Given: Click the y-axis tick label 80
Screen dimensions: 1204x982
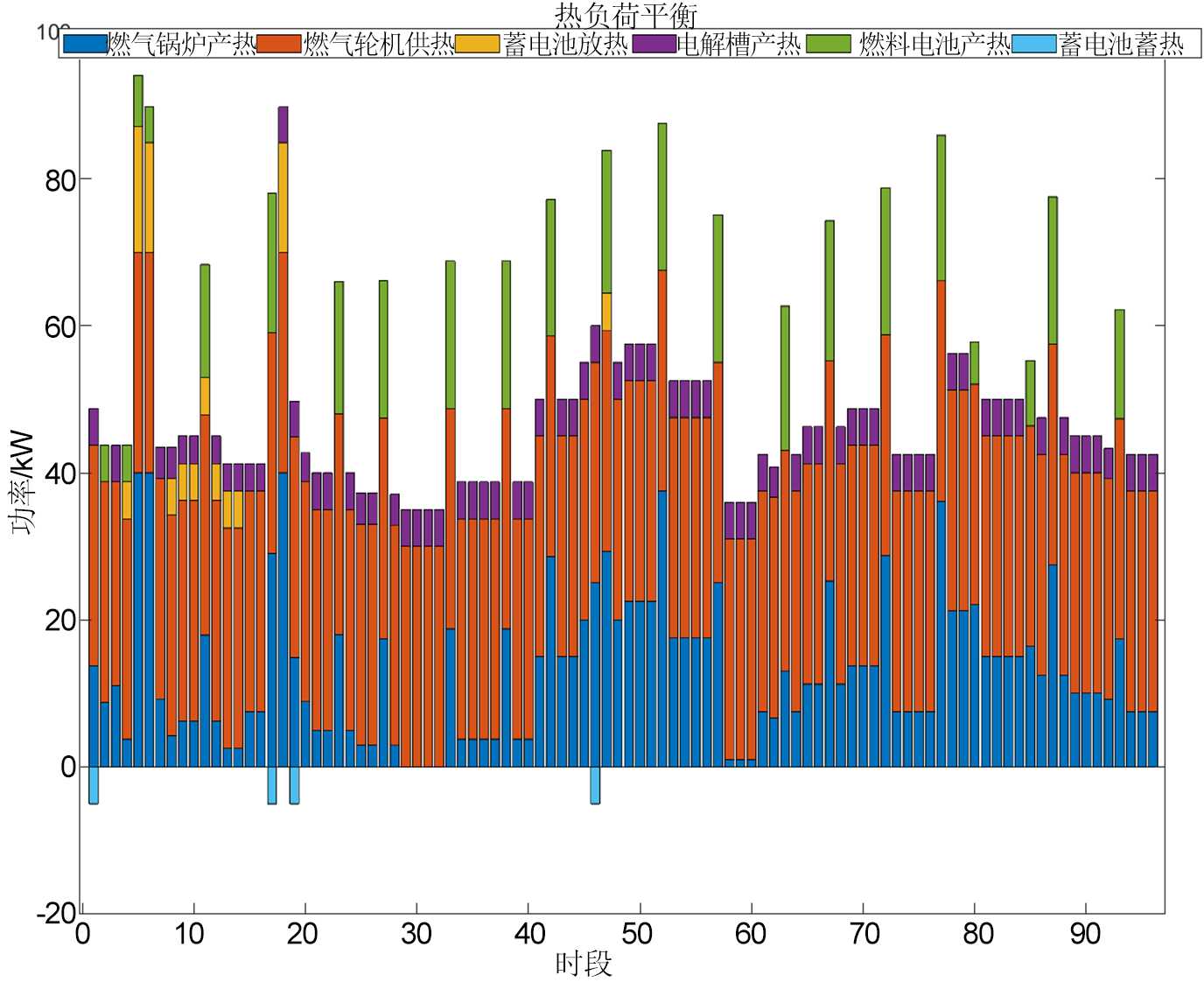Looking at the screenshot, I should (x=60, y=180).
